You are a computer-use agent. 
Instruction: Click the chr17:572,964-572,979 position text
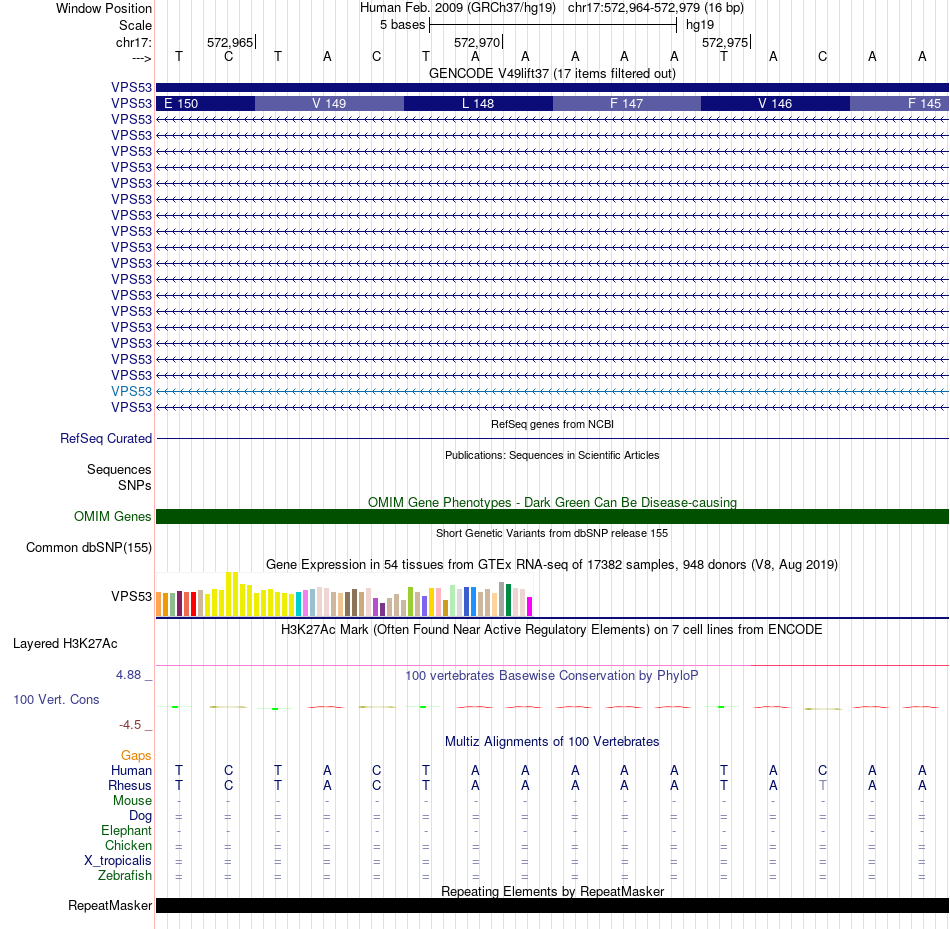pos(656,8)
